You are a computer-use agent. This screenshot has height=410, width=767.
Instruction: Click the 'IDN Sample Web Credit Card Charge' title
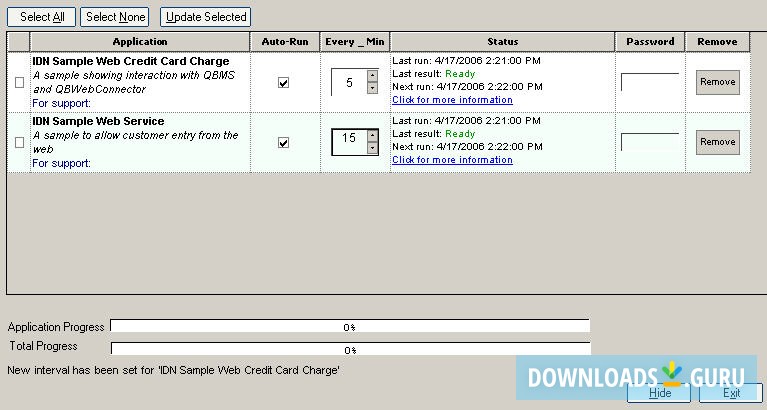[x=131, y=61]
